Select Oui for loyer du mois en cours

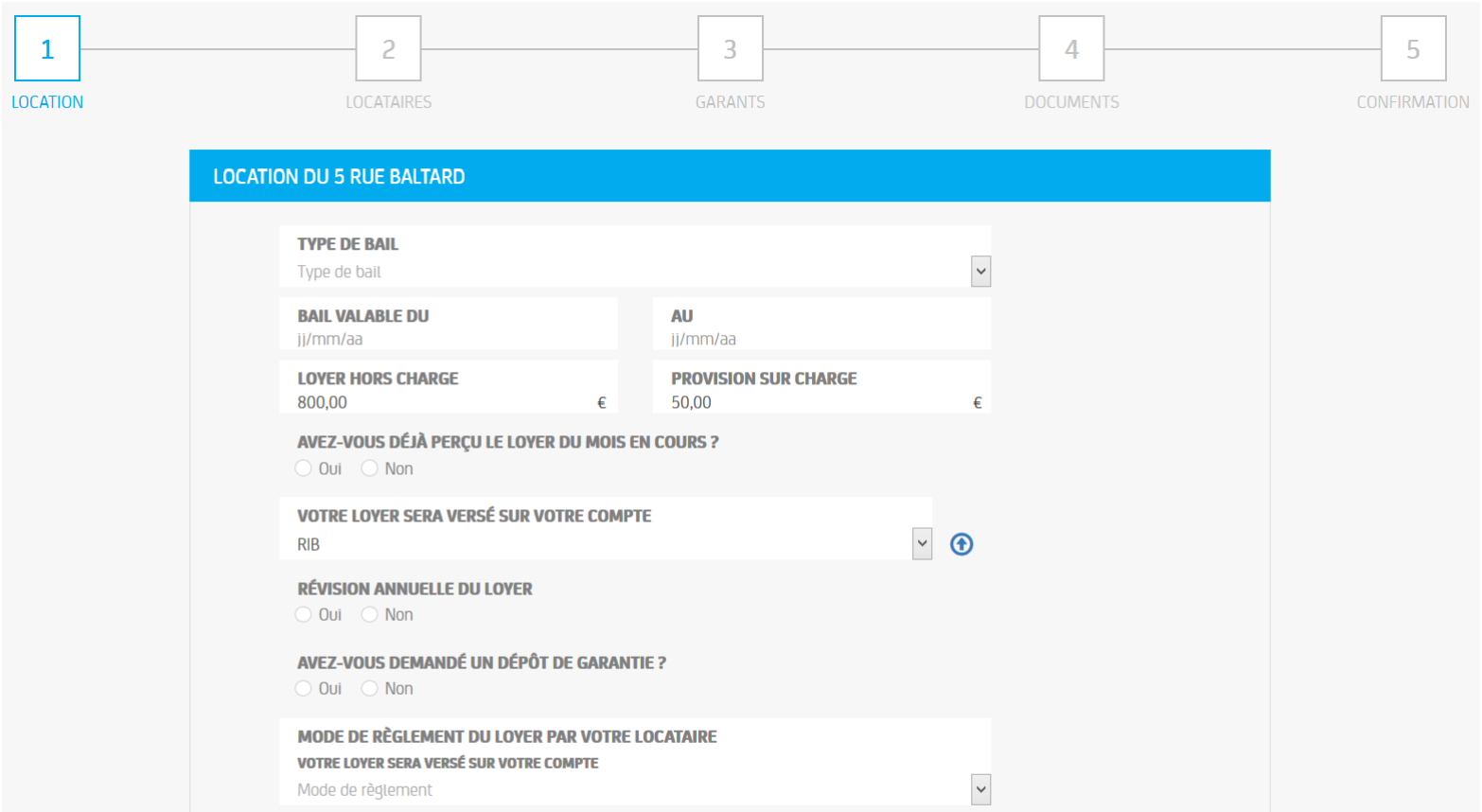(x=303, y=468)
